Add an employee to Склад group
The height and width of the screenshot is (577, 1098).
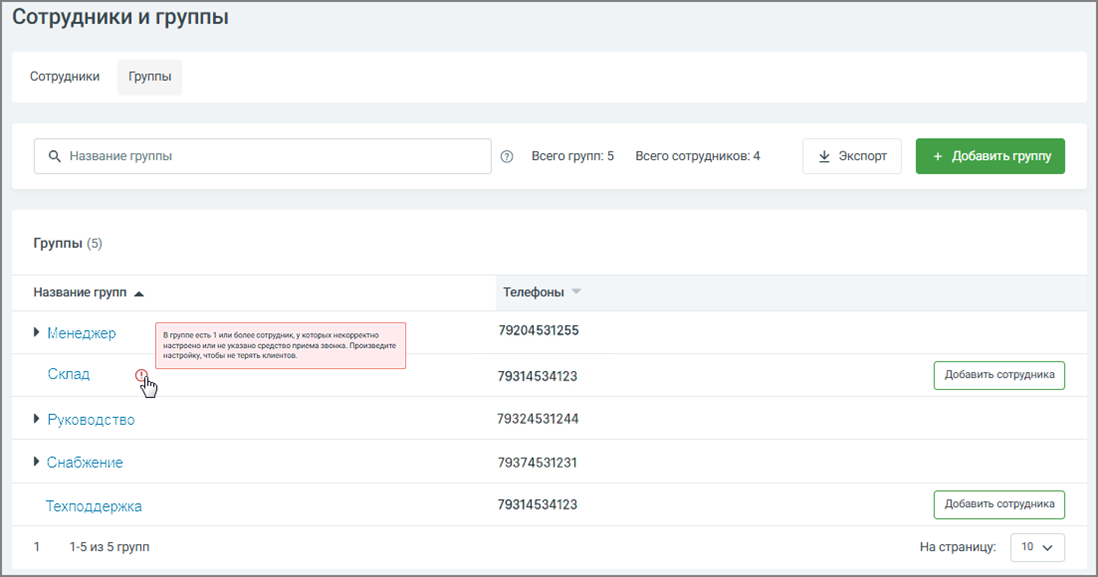tap(999, 375)
